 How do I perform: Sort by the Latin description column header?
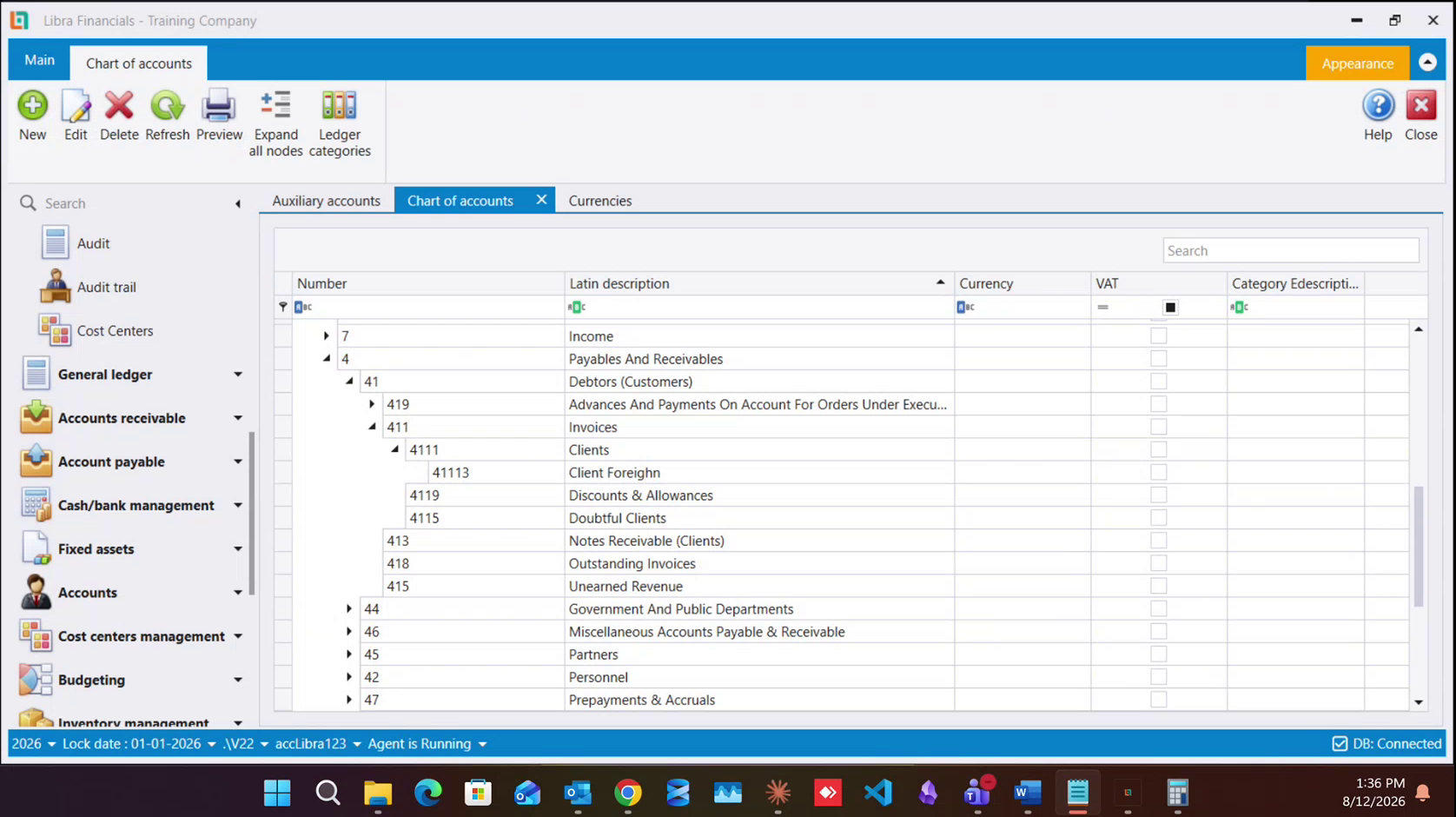pos(759,283)
